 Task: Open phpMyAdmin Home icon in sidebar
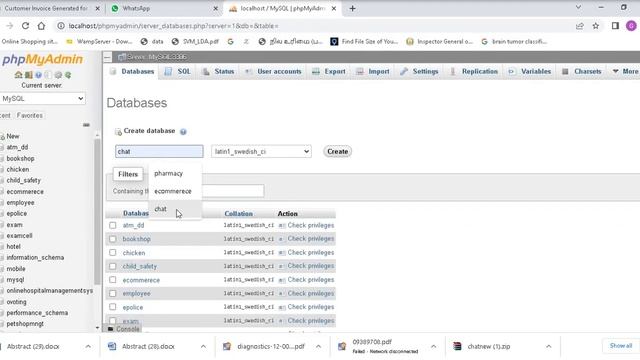[18, 75]
